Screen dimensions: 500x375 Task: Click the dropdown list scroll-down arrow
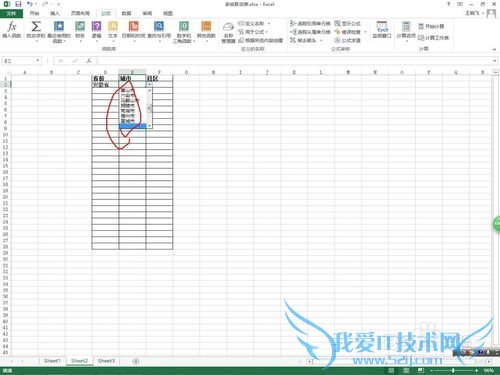tap(149, 126)
